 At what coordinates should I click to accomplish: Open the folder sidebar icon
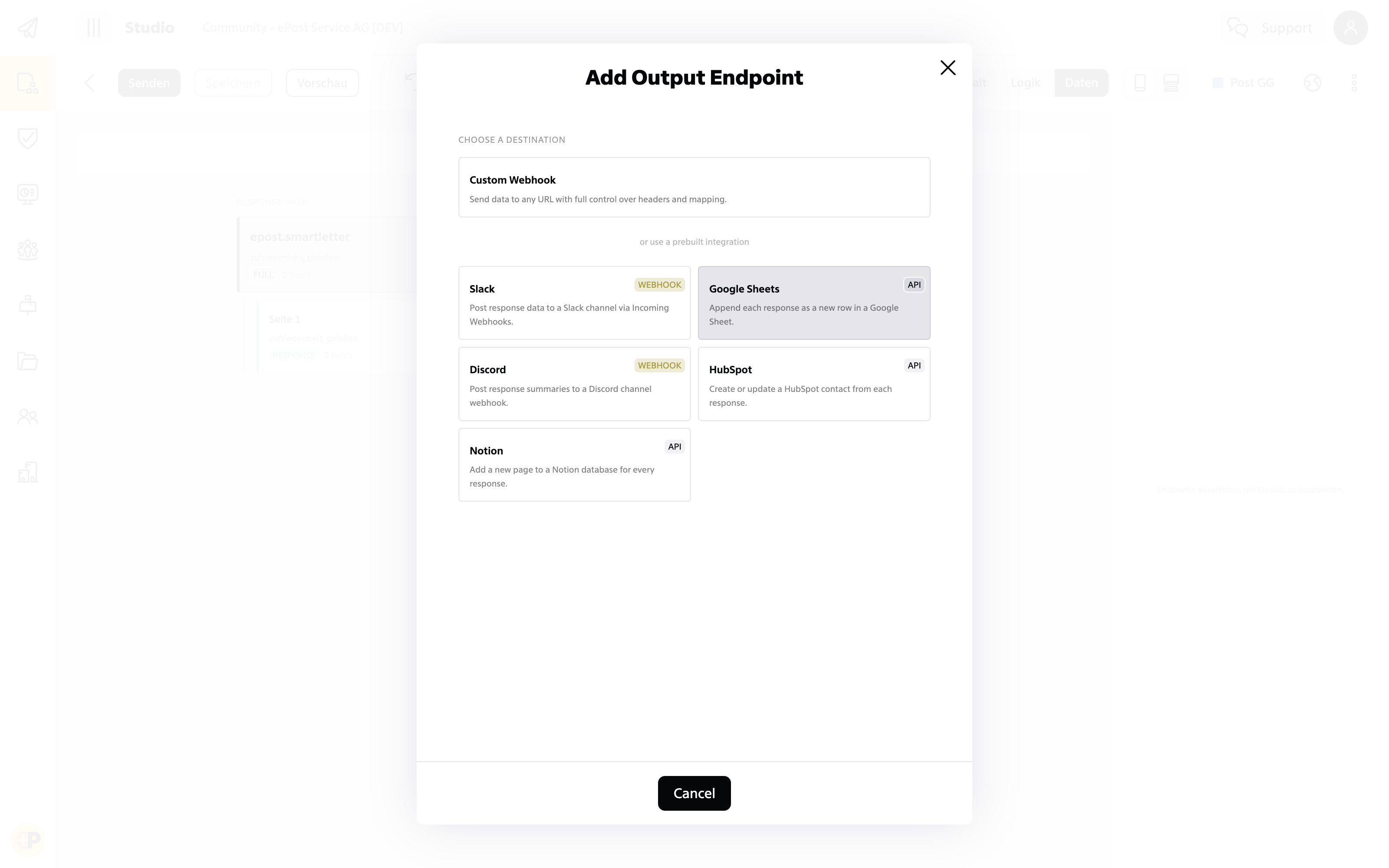[27, 361]
